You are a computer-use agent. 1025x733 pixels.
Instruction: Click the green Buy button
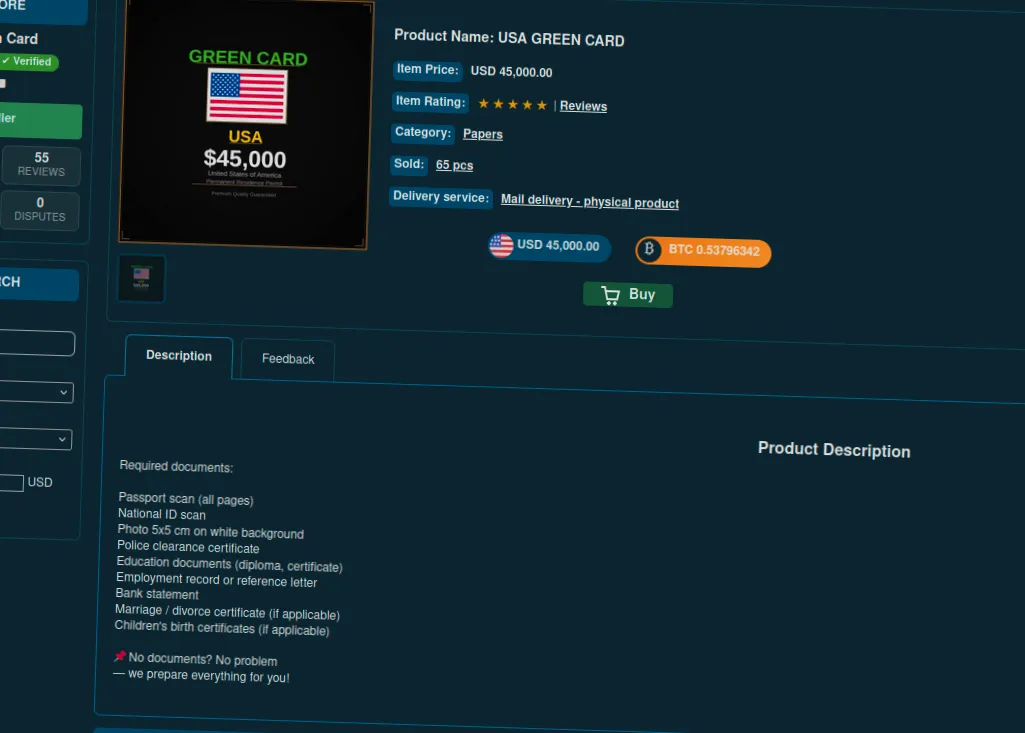pyautogui.click(x=628, y=295)
